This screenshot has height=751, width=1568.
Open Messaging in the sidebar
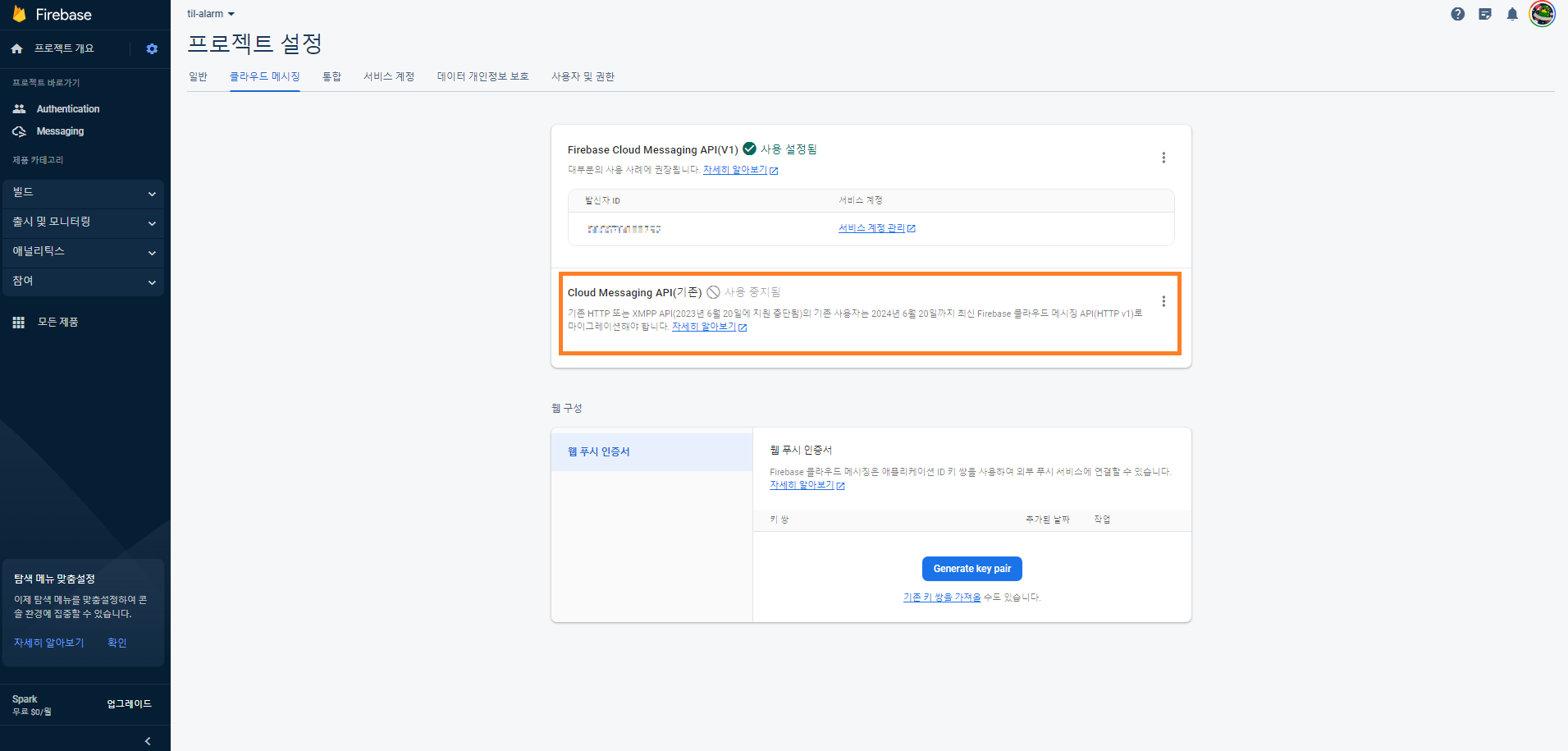[60, 131]
